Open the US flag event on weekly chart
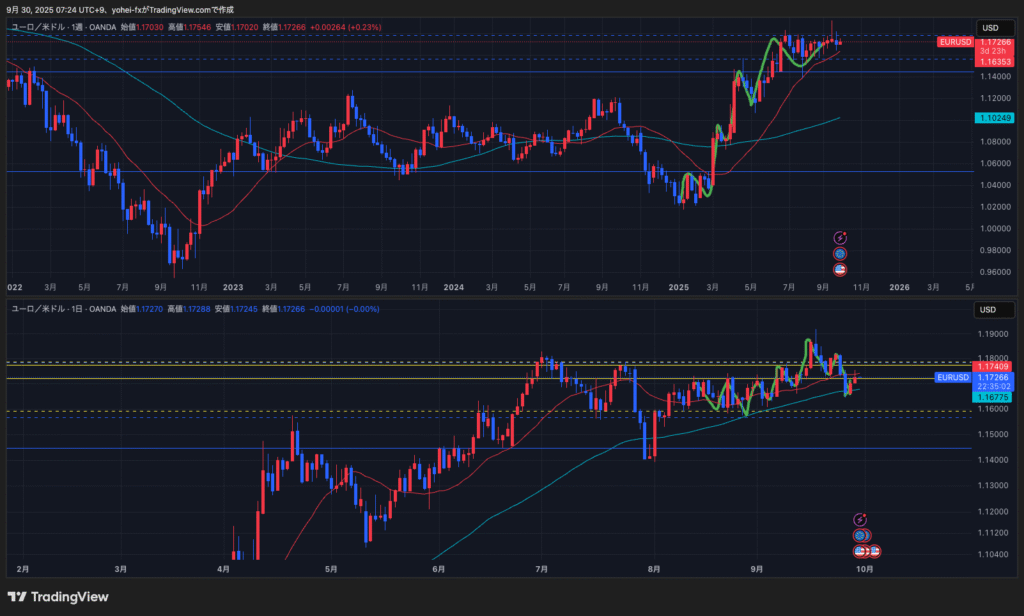The height and width of the screenshot is (616, 1024). coord(840,269)
